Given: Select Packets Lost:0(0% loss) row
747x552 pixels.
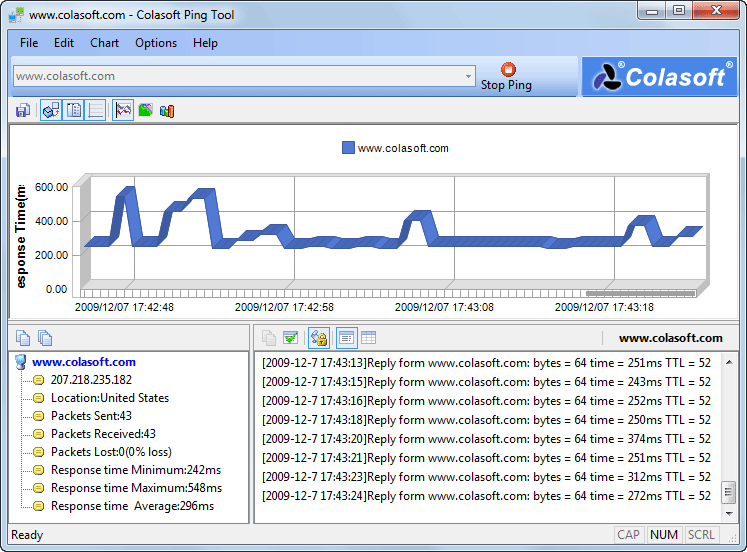Looking at the screenshot, I should click(x=111, y=452).
